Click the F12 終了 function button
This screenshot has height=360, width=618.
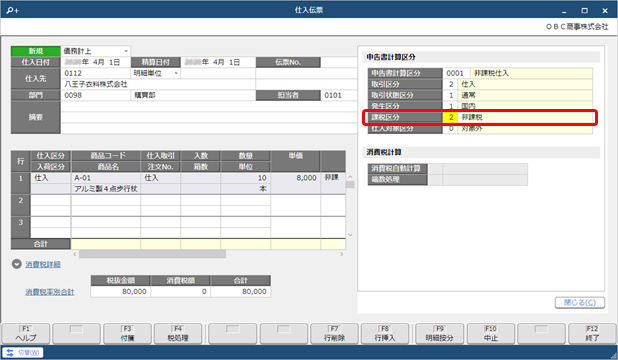point(592,334)
